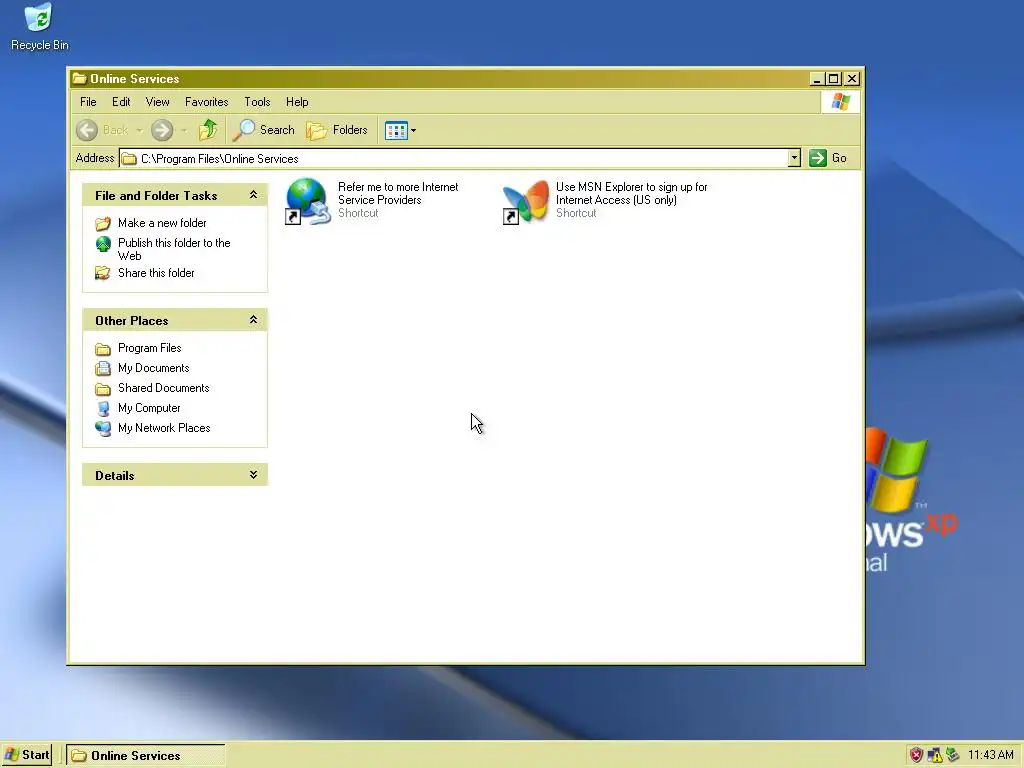Select the text 'Refer me to more Internet Service Providers'
The height and width of the screenshot is (768, 1024).
click(x=398, y=193)
